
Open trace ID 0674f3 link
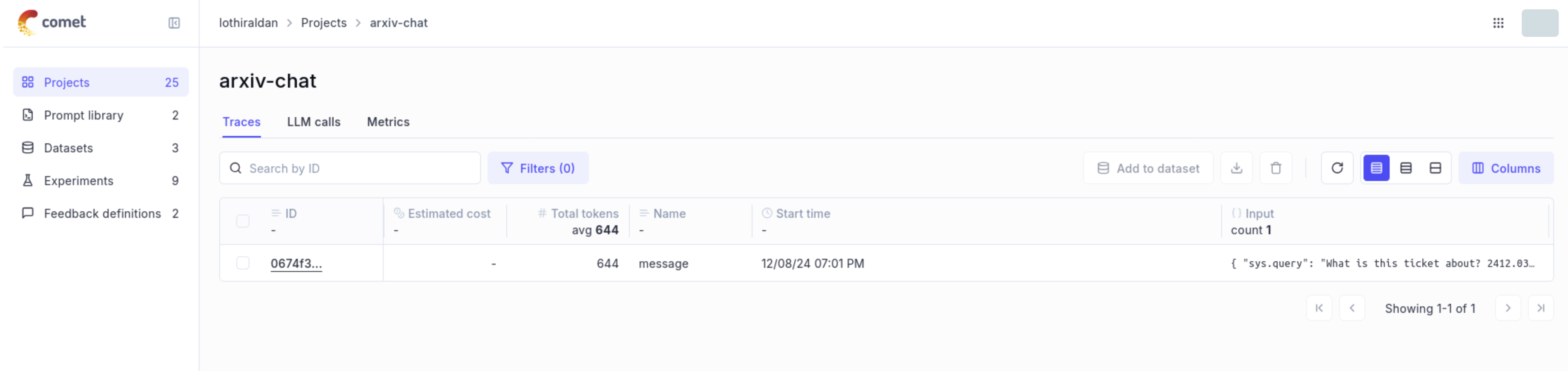click(x=296, y=264)
